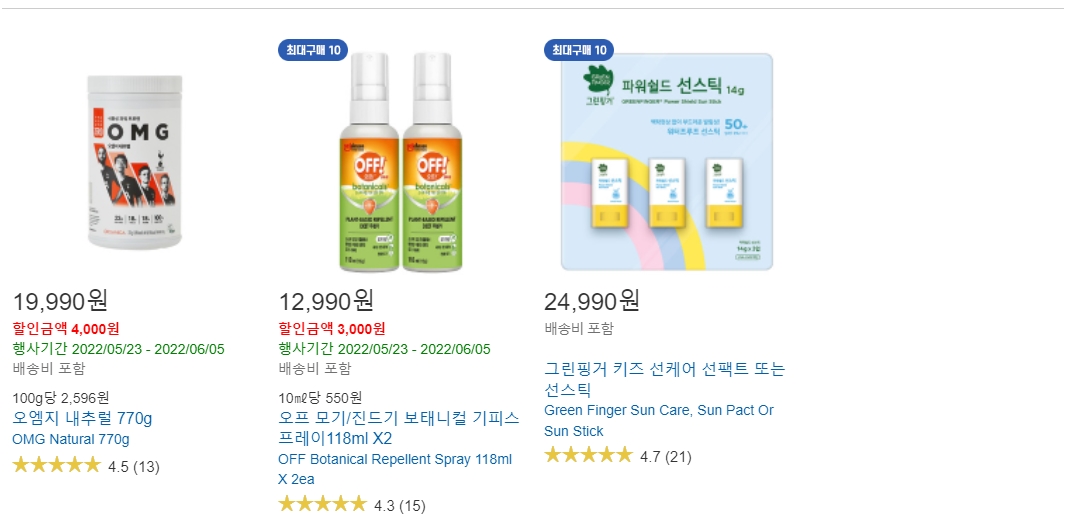Click the OMG Natural 770g English link

click(71, 439)
